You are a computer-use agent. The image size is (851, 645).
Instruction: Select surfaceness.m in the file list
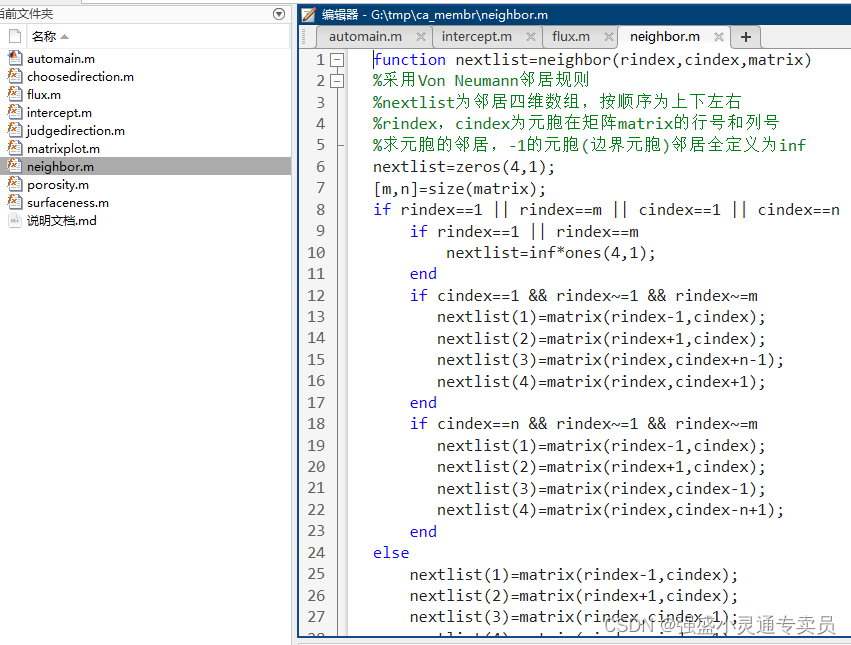pos(68,203)
